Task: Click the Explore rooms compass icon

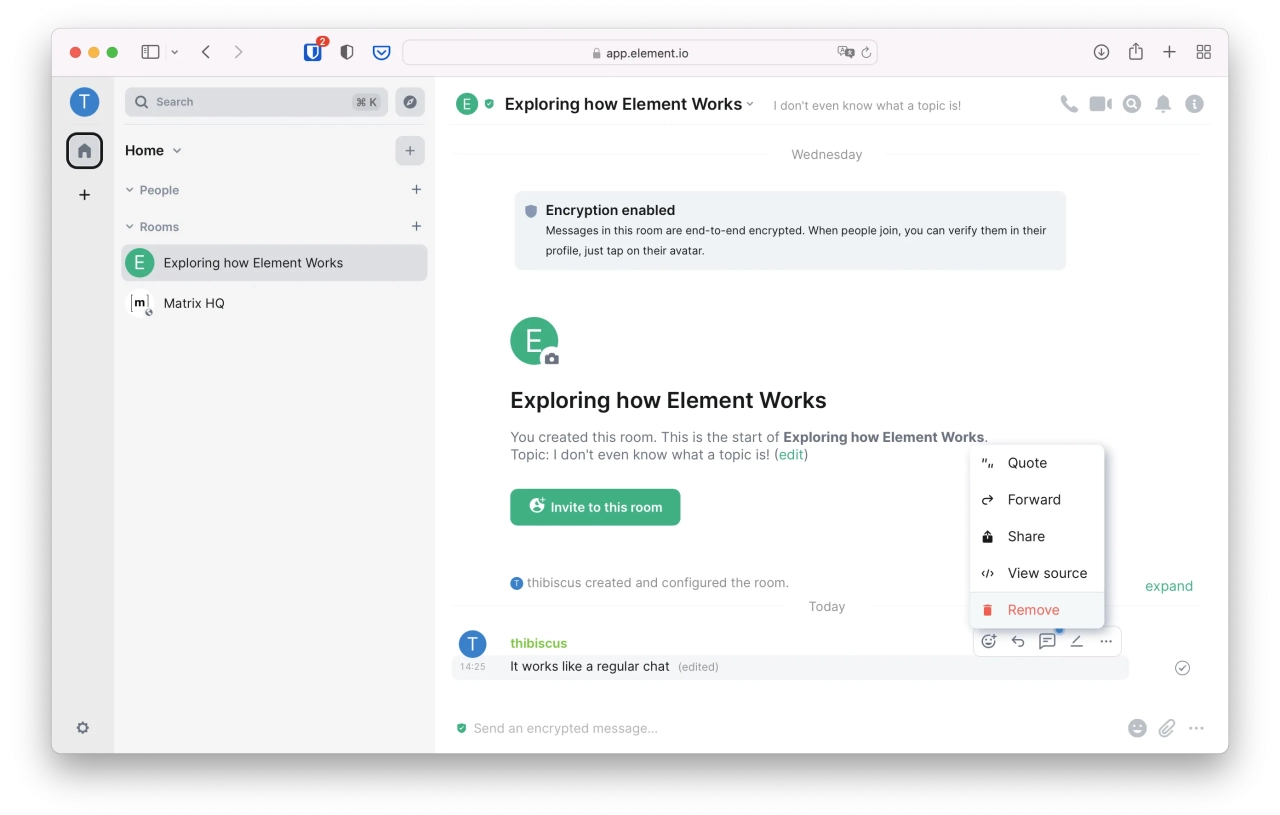Action: click(x=410, y=102)
